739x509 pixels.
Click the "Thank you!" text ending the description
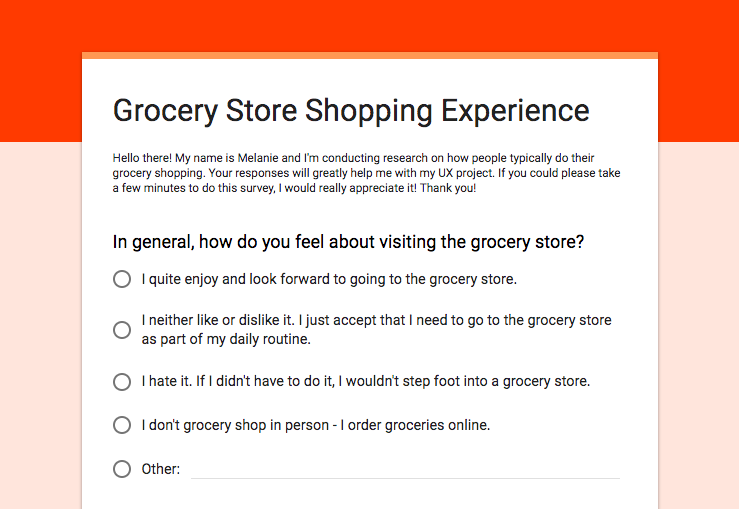tap(448, 188)
